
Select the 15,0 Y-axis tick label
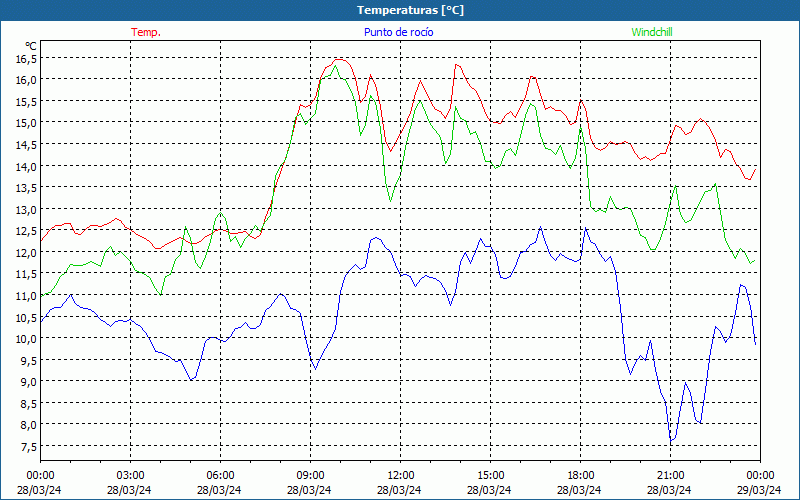25,123
